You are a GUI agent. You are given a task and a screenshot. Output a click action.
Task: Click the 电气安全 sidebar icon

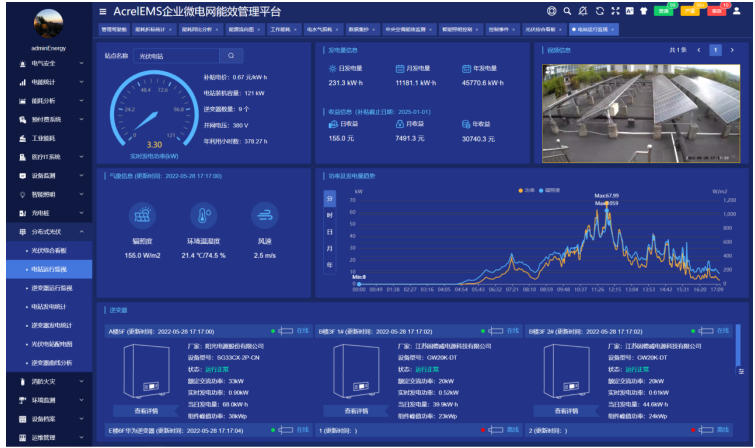22,64
